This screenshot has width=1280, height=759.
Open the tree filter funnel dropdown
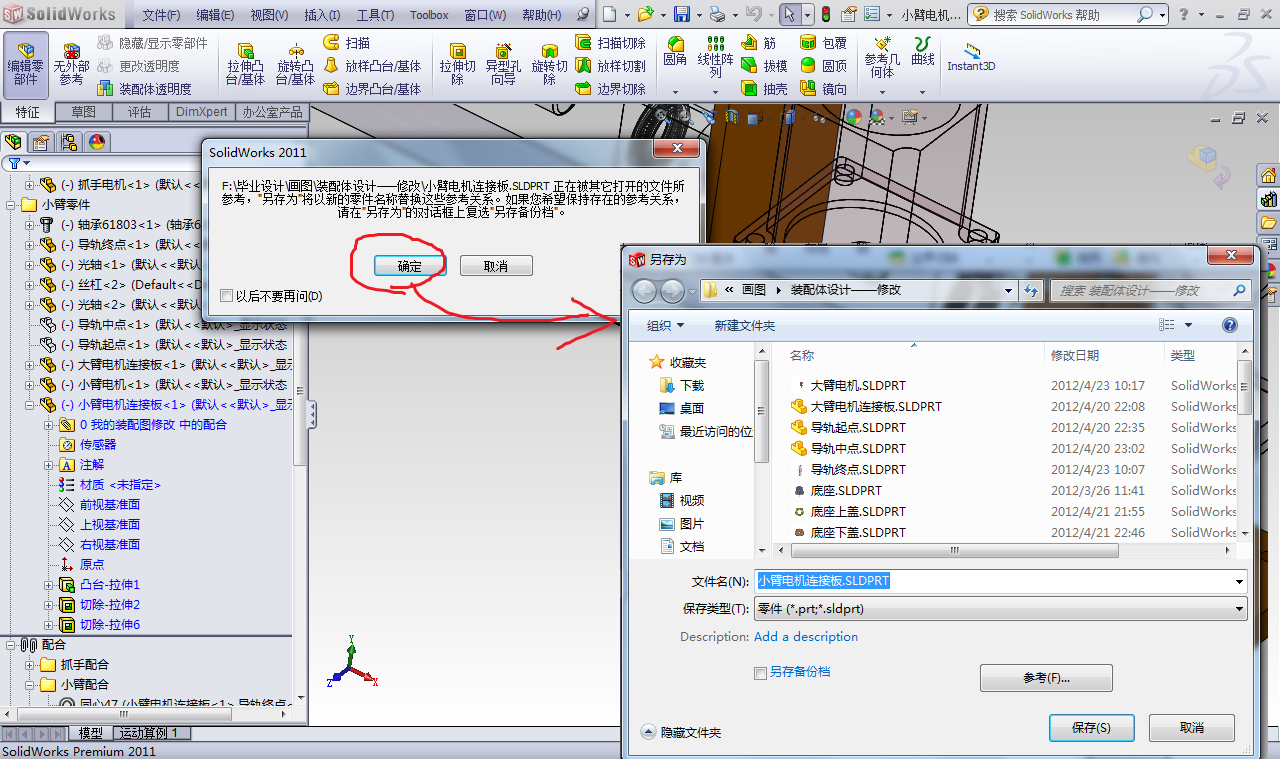[18, 163]
